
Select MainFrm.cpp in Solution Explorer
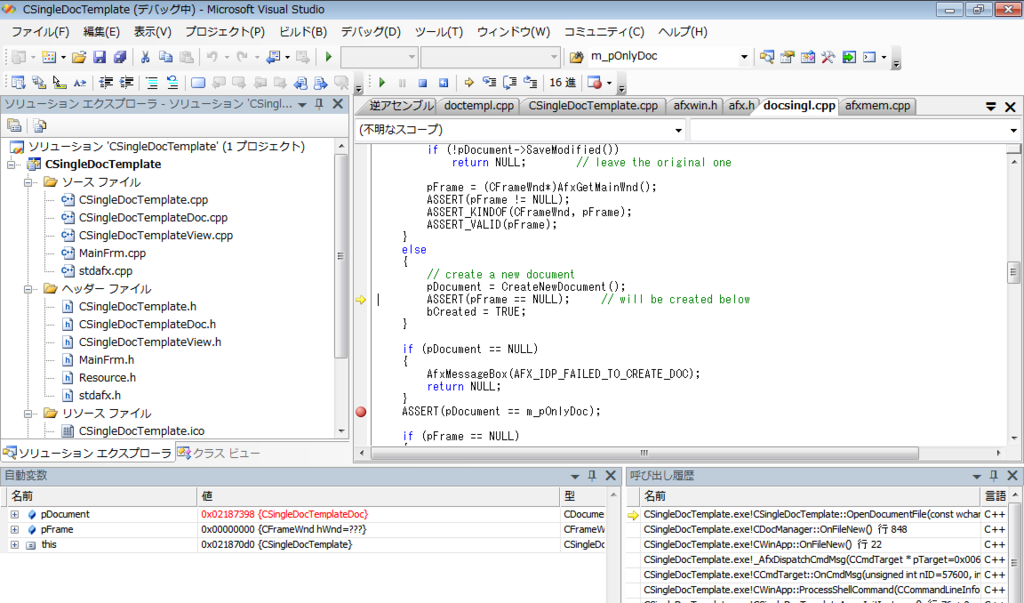click(x=112, y=253)
